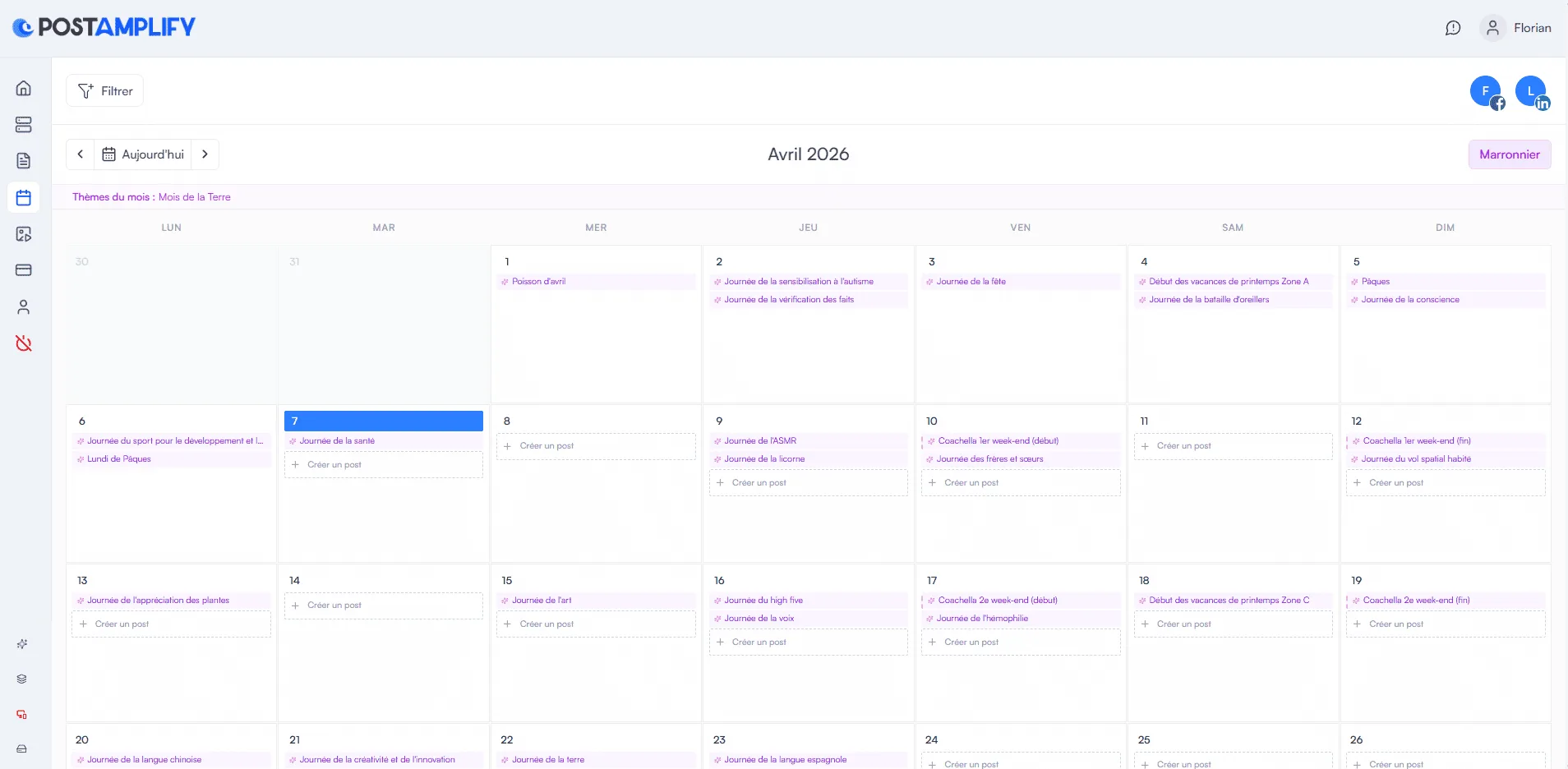
Task: Open the Journée de l'art event
Action: pyautogui.click(x=597, y=601)
